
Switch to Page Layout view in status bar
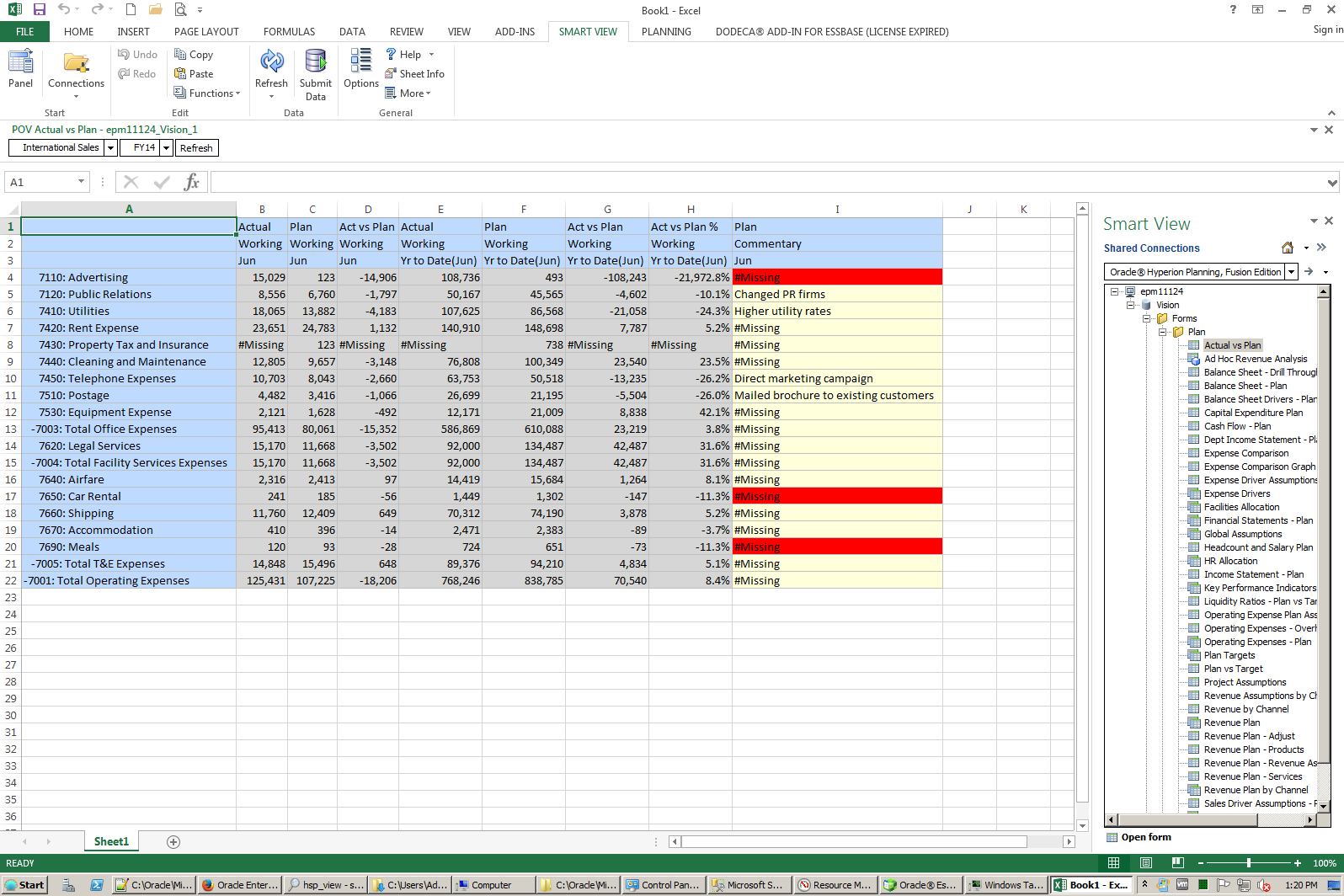(x=1146, y=863)
